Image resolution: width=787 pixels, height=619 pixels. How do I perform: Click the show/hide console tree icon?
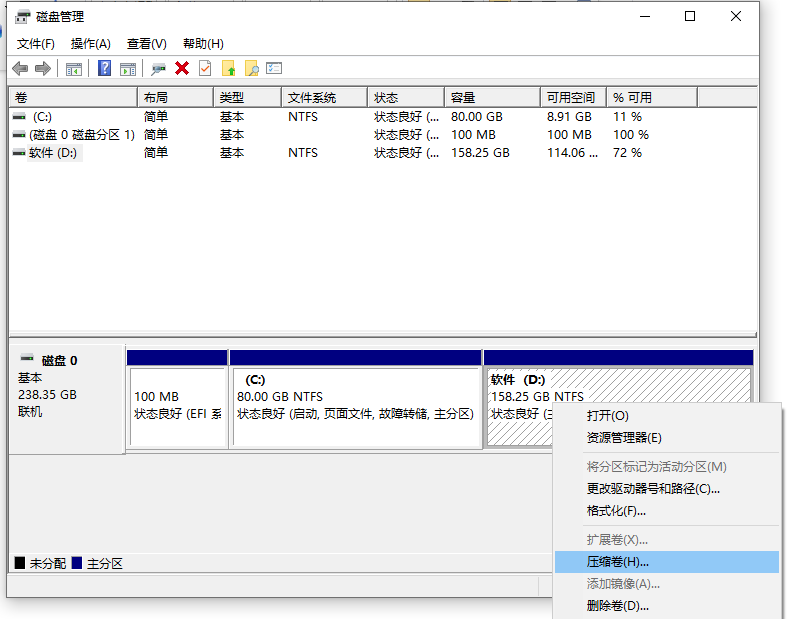click(73, 68)
